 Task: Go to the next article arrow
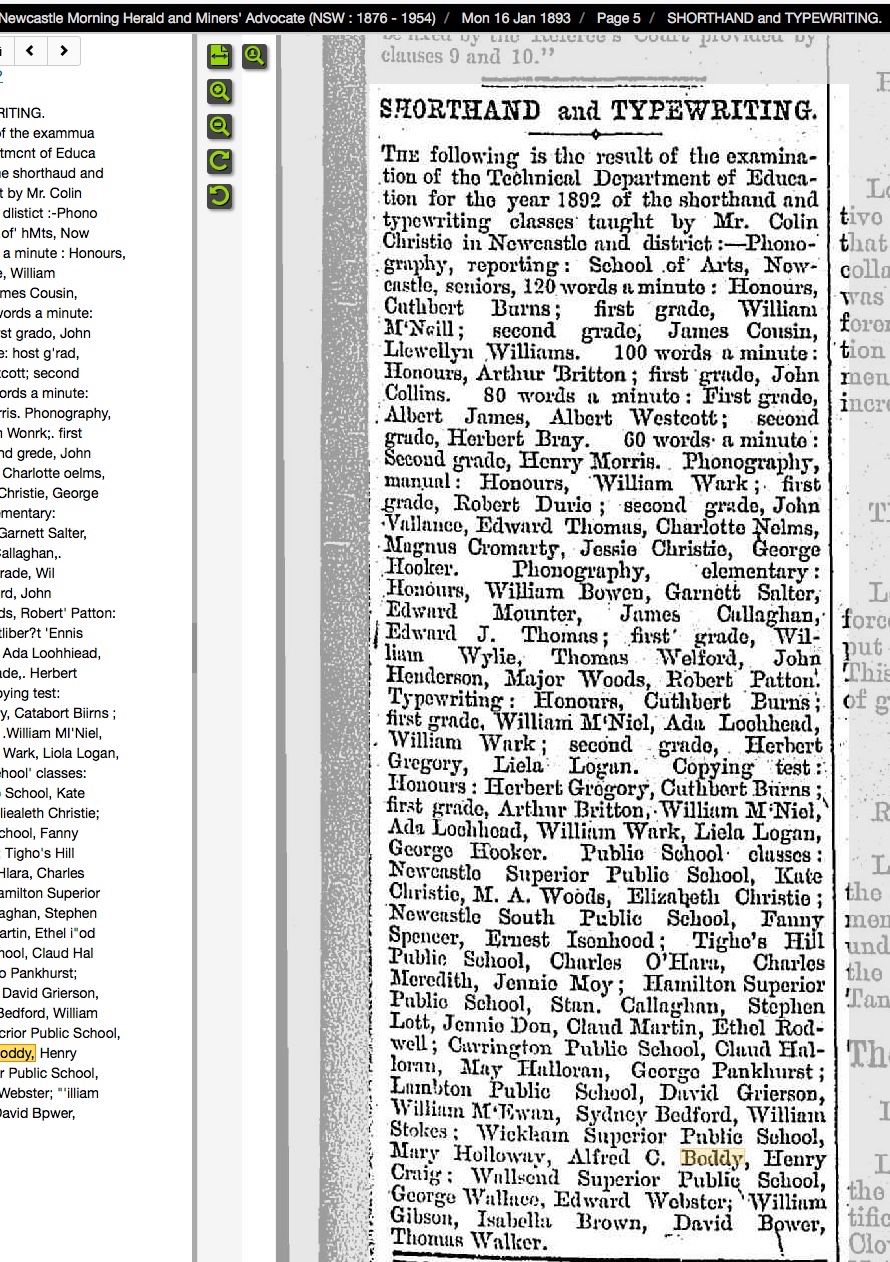[64, 51]
